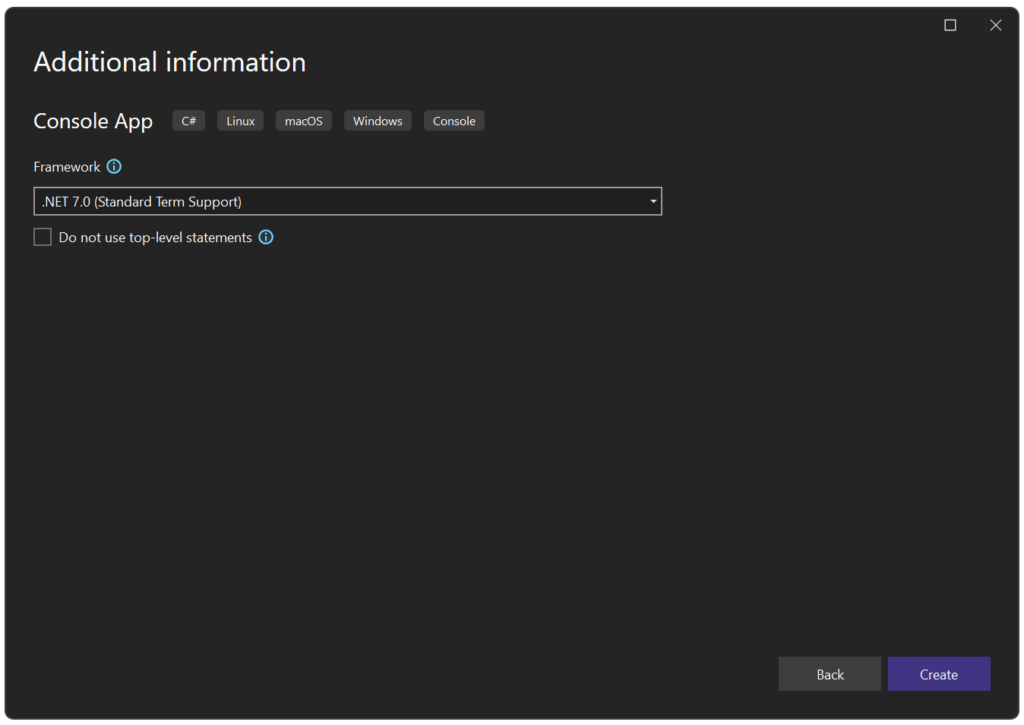Click the Linux platform tag

(240, 120)
